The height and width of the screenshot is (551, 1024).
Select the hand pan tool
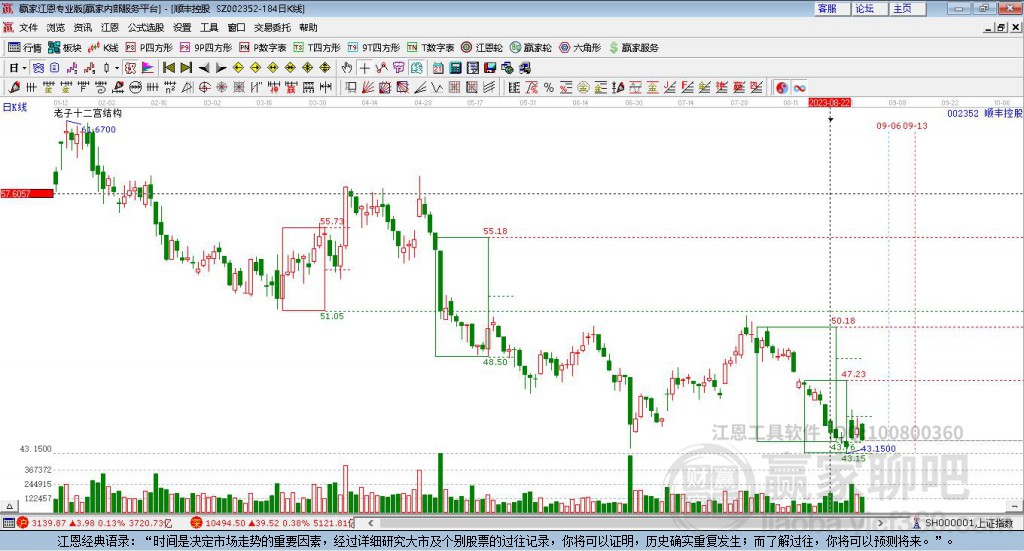click(x=347, y=68)
